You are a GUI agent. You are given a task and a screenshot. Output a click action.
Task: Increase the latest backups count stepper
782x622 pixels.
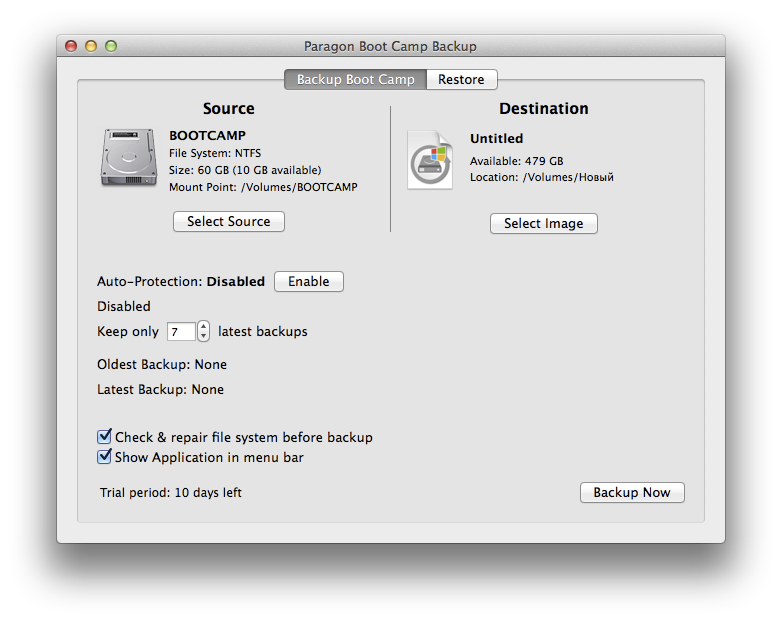tap(204, 326)
